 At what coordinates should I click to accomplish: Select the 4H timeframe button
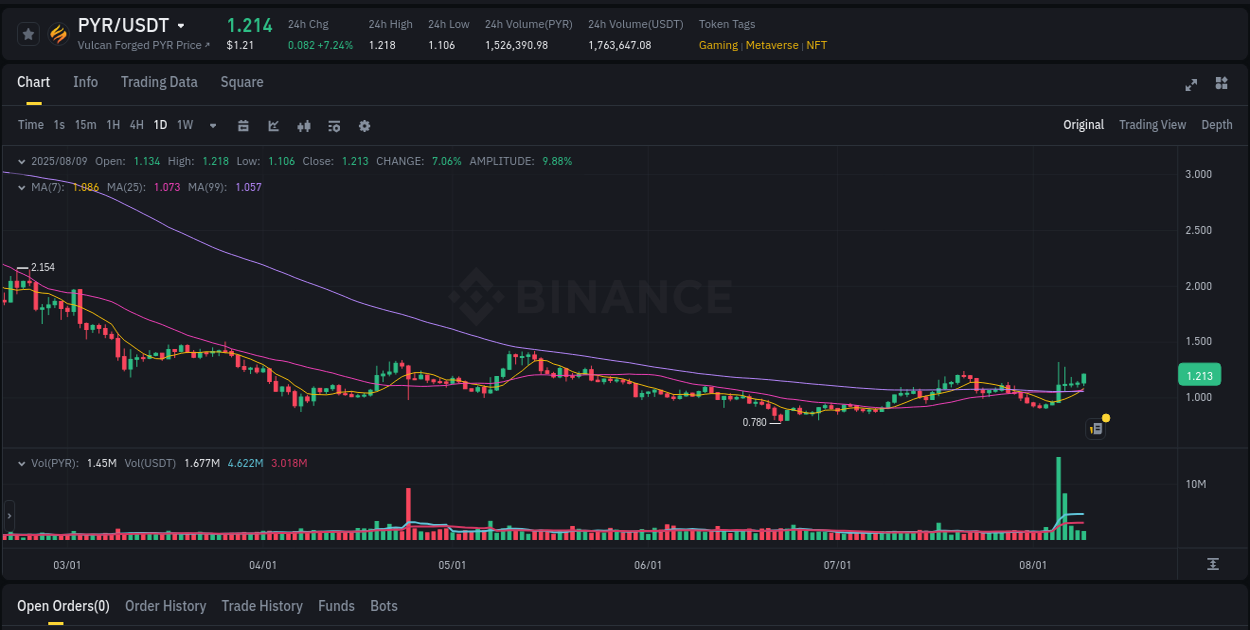[136, 125]
